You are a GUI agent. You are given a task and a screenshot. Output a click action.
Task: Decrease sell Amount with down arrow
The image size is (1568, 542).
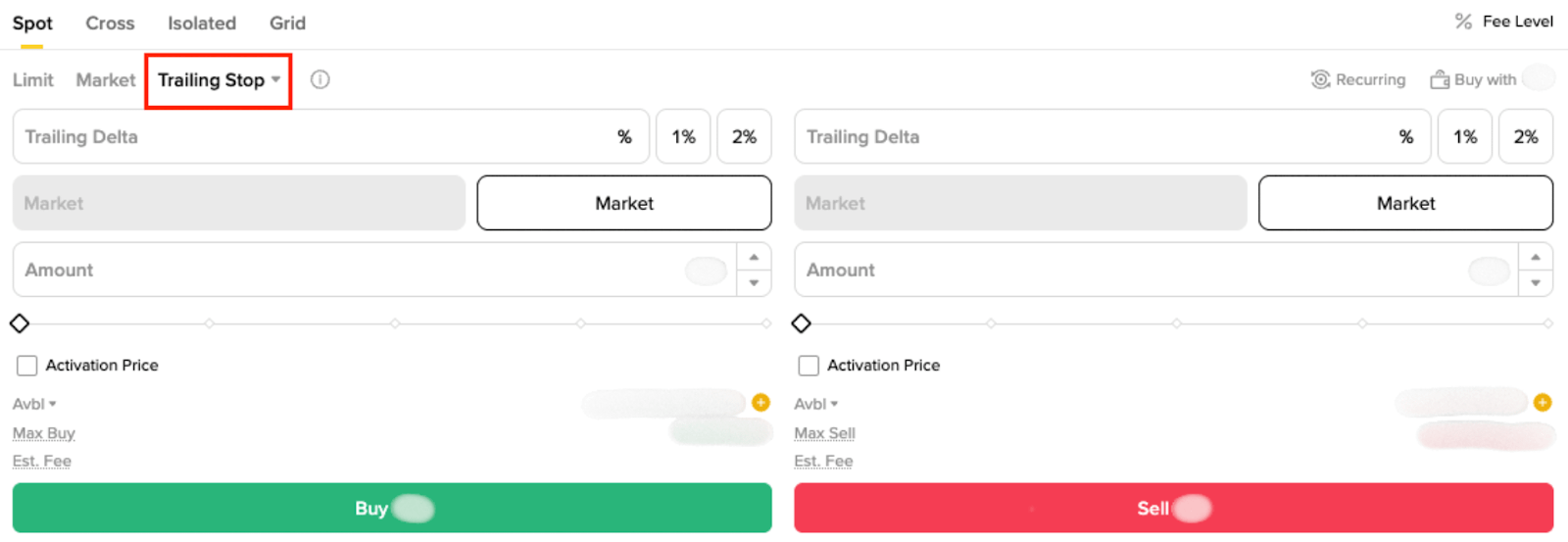click(x=1536, y=282)
